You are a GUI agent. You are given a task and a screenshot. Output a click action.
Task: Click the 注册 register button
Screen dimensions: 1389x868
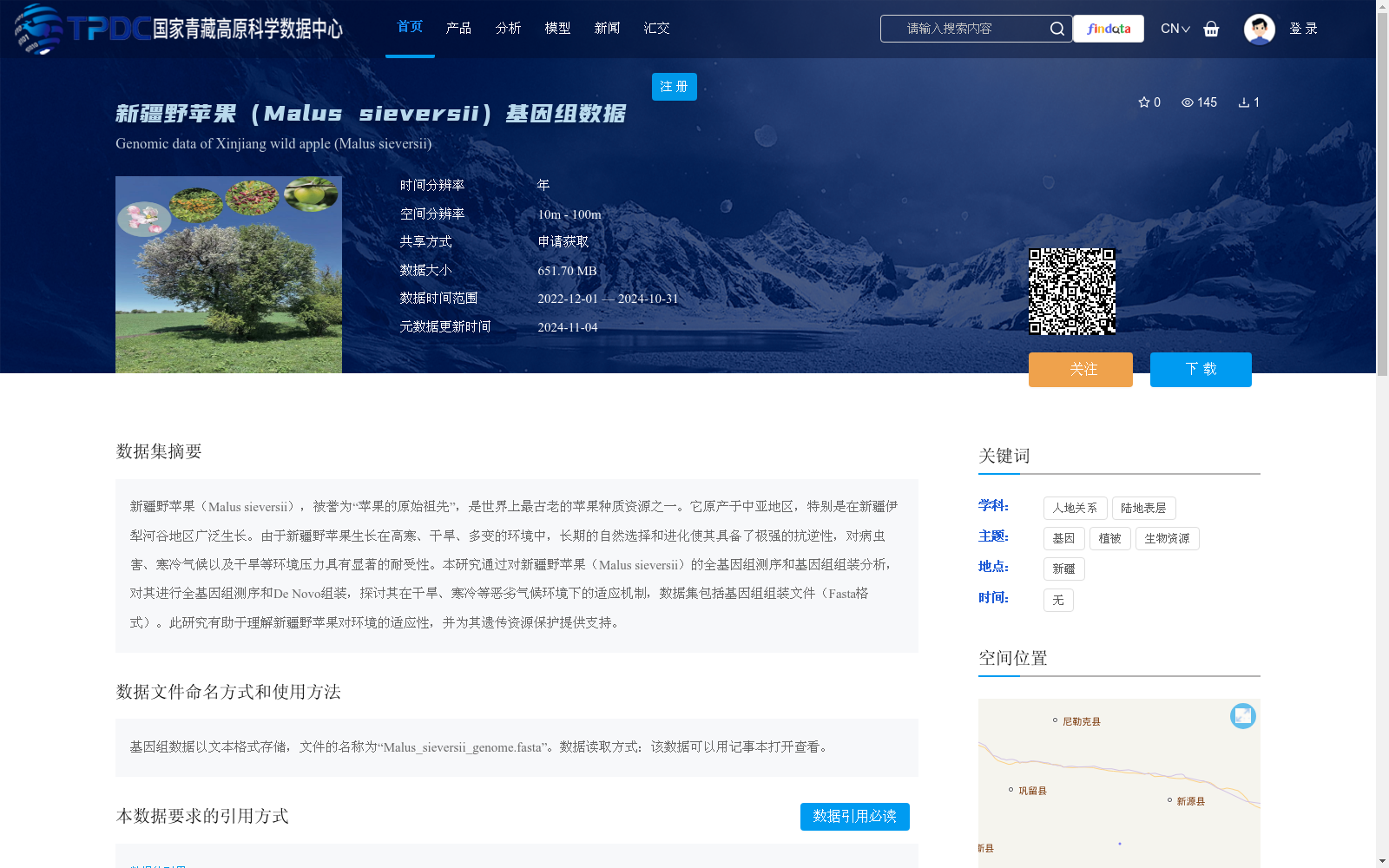click(675, 87)
